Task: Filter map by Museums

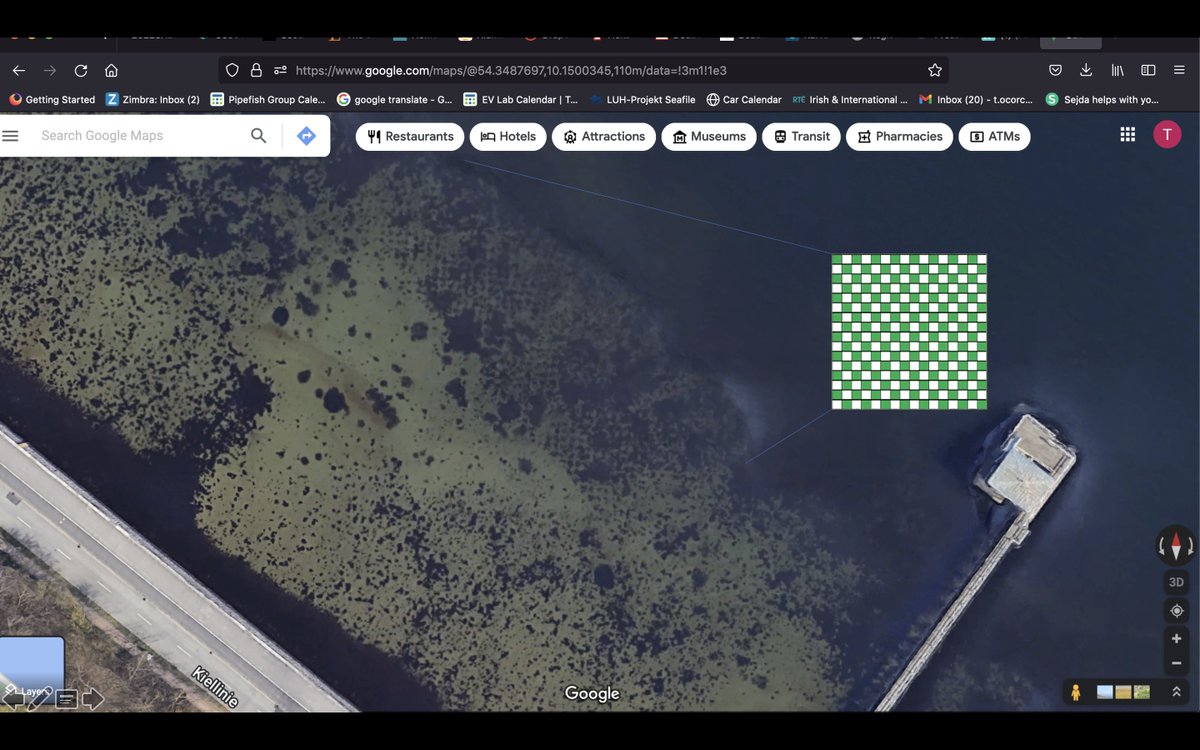Action: pos(709,136)
